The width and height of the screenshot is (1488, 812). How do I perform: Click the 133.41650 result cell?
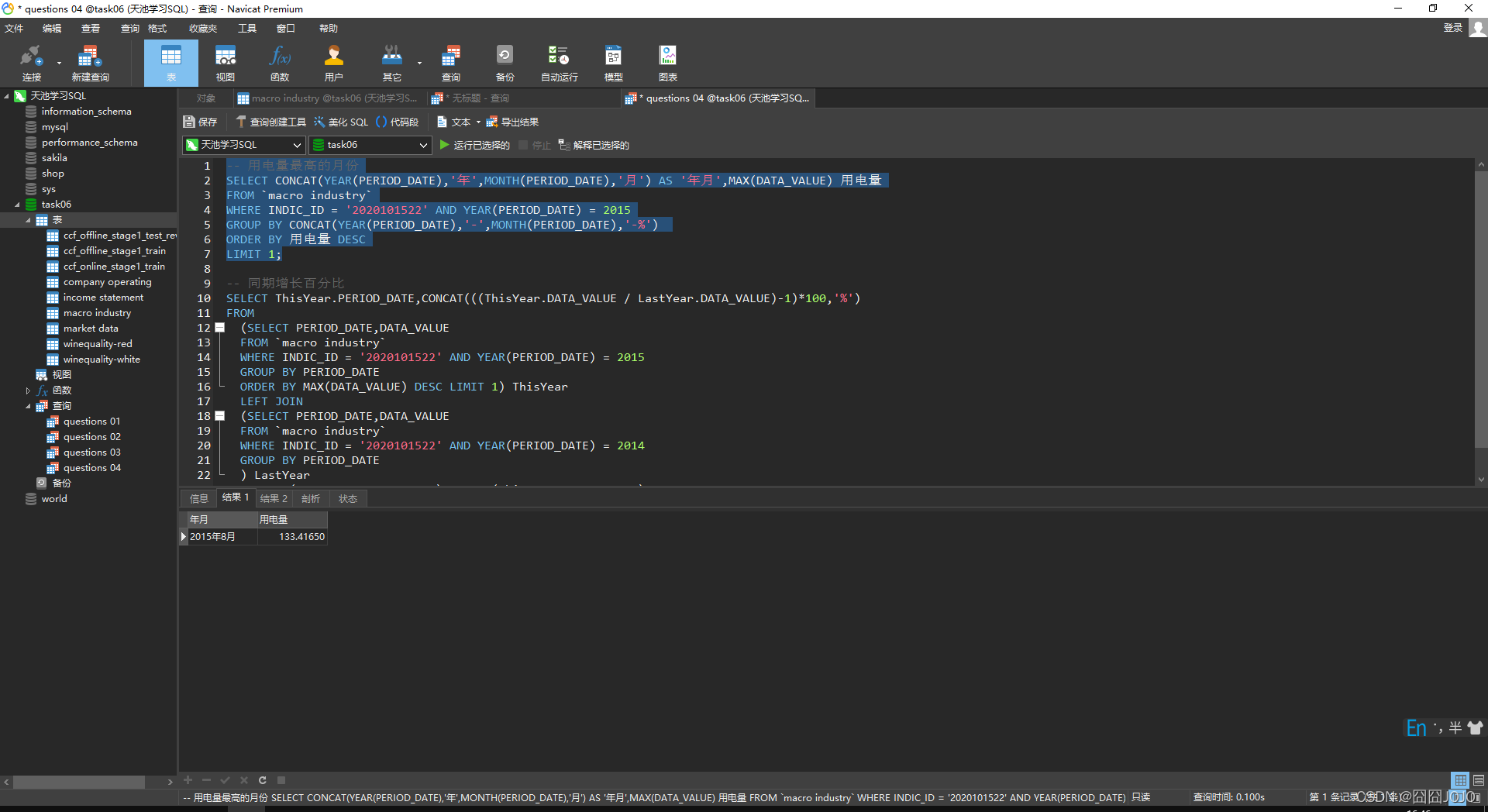pos(292,536)
